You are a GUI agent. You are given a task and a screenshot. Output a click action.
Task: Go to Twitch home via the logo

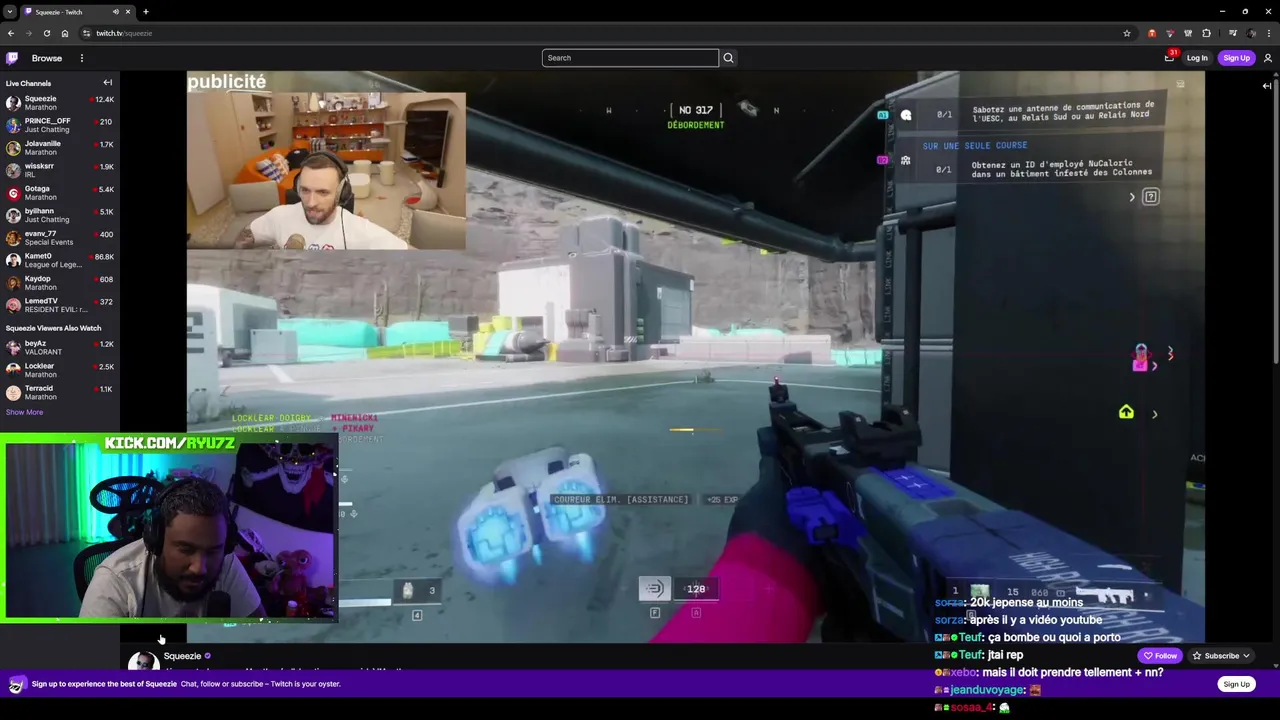pyautogui.click(x=12, y=58)
